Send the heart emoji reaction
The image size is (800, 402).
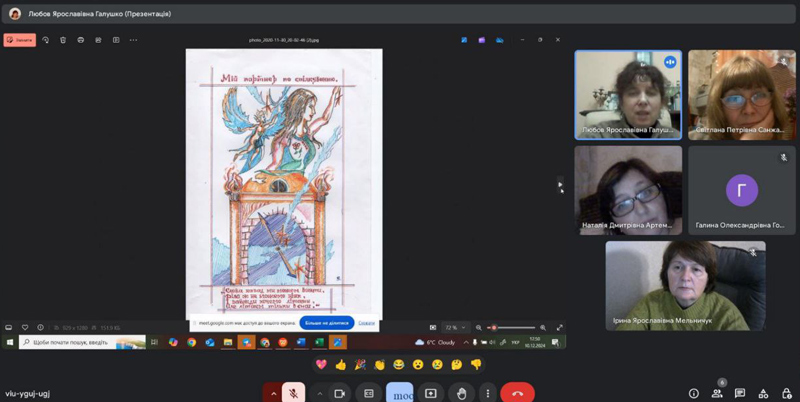point(321,365)
